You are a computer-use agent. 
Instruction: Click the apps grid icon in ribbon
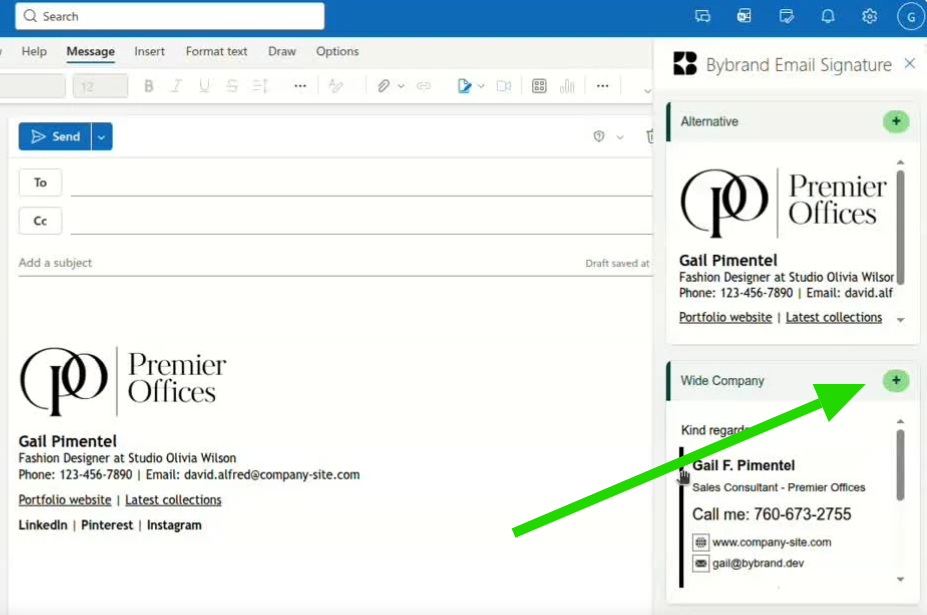click(x=539, y=87)
